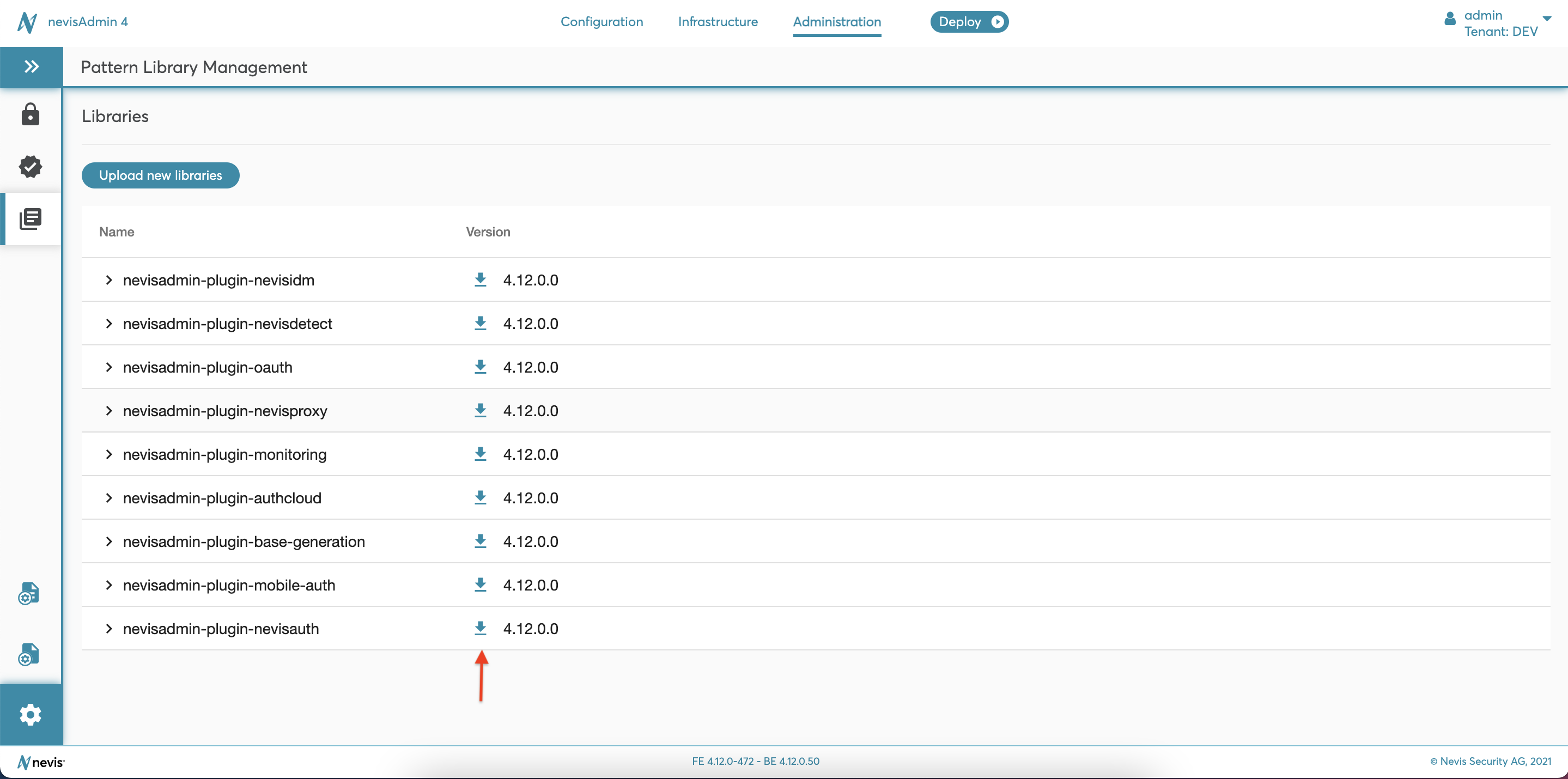Expand the nevisadmin-plugin-oauth row
This screenshot has width=1568, height=779.
point(109,367)
